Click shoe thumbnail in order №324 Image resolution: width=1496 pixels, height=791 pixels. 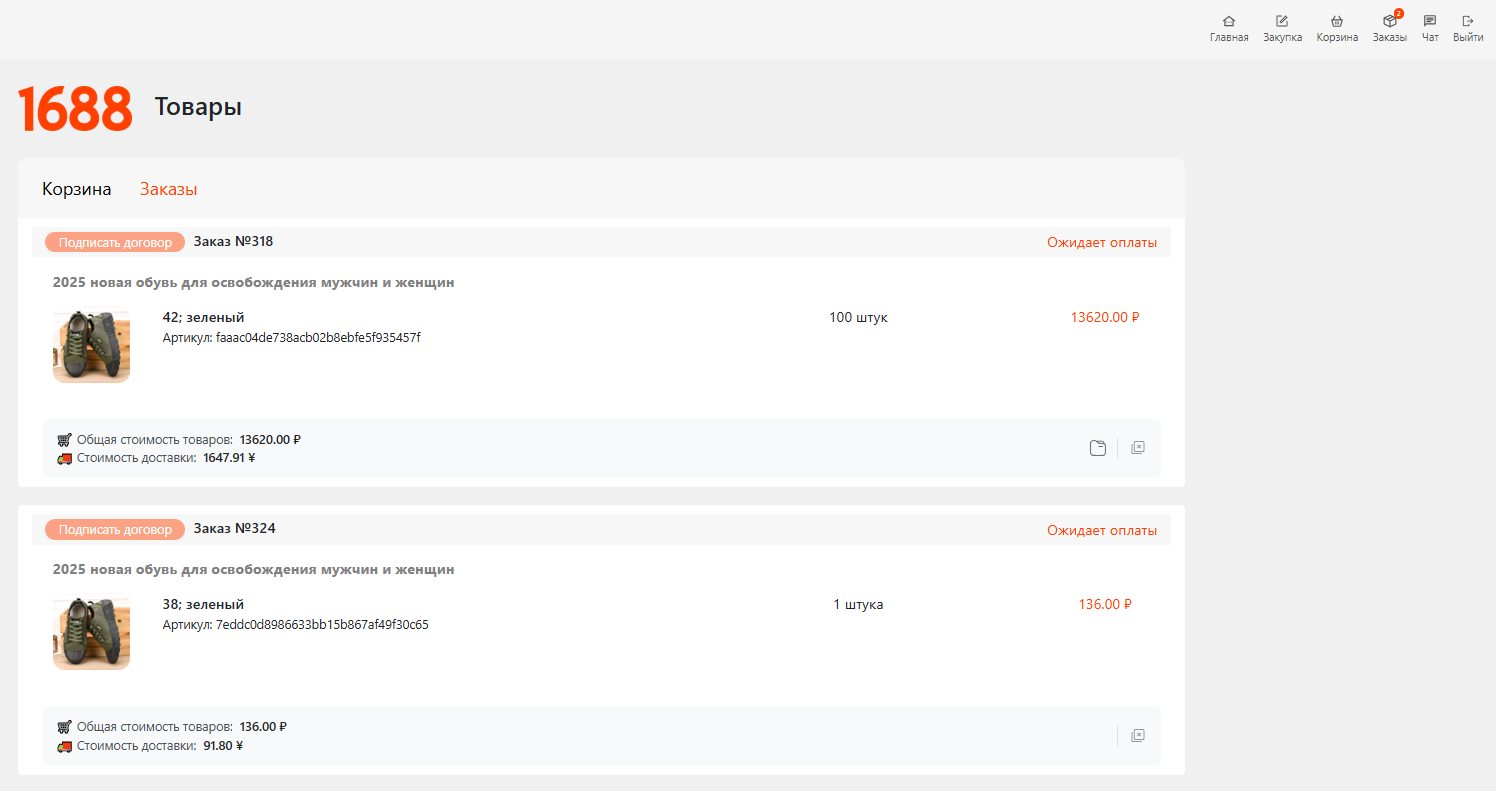pyautogui.click(x=91, y=632)
